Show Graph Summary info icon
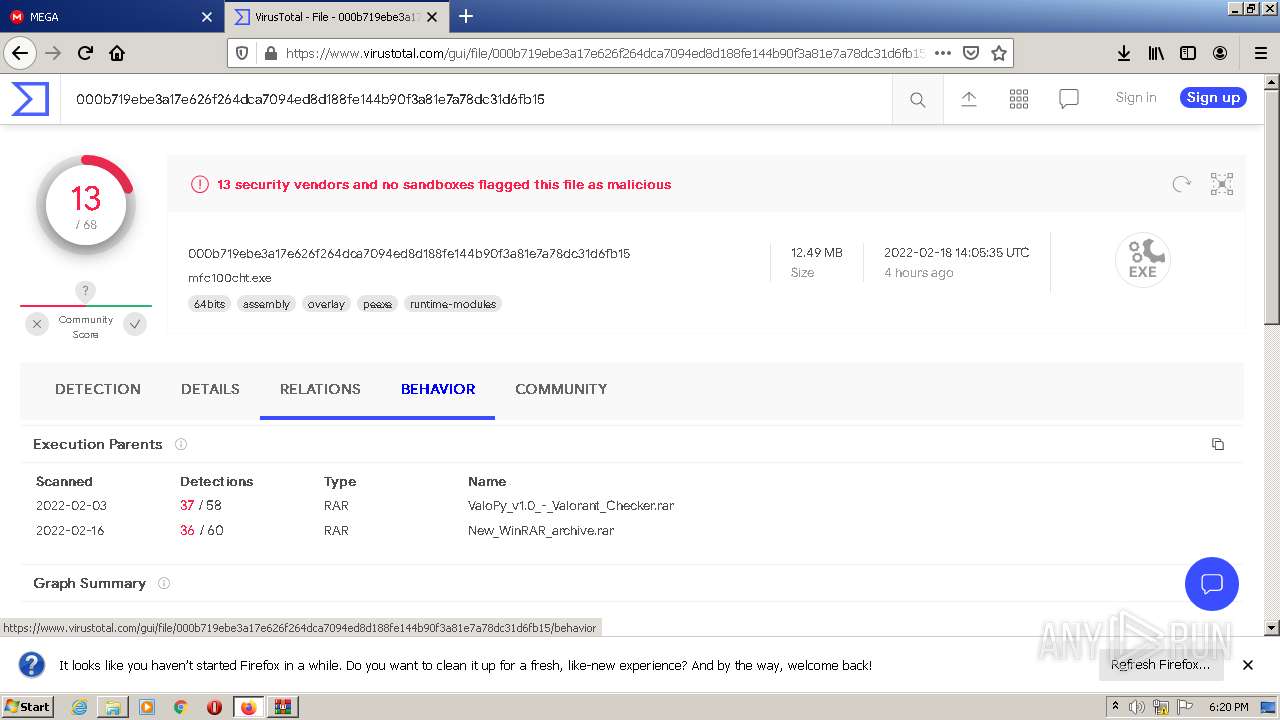This screenshot has height=720, width=1280. tap(164, 583)
